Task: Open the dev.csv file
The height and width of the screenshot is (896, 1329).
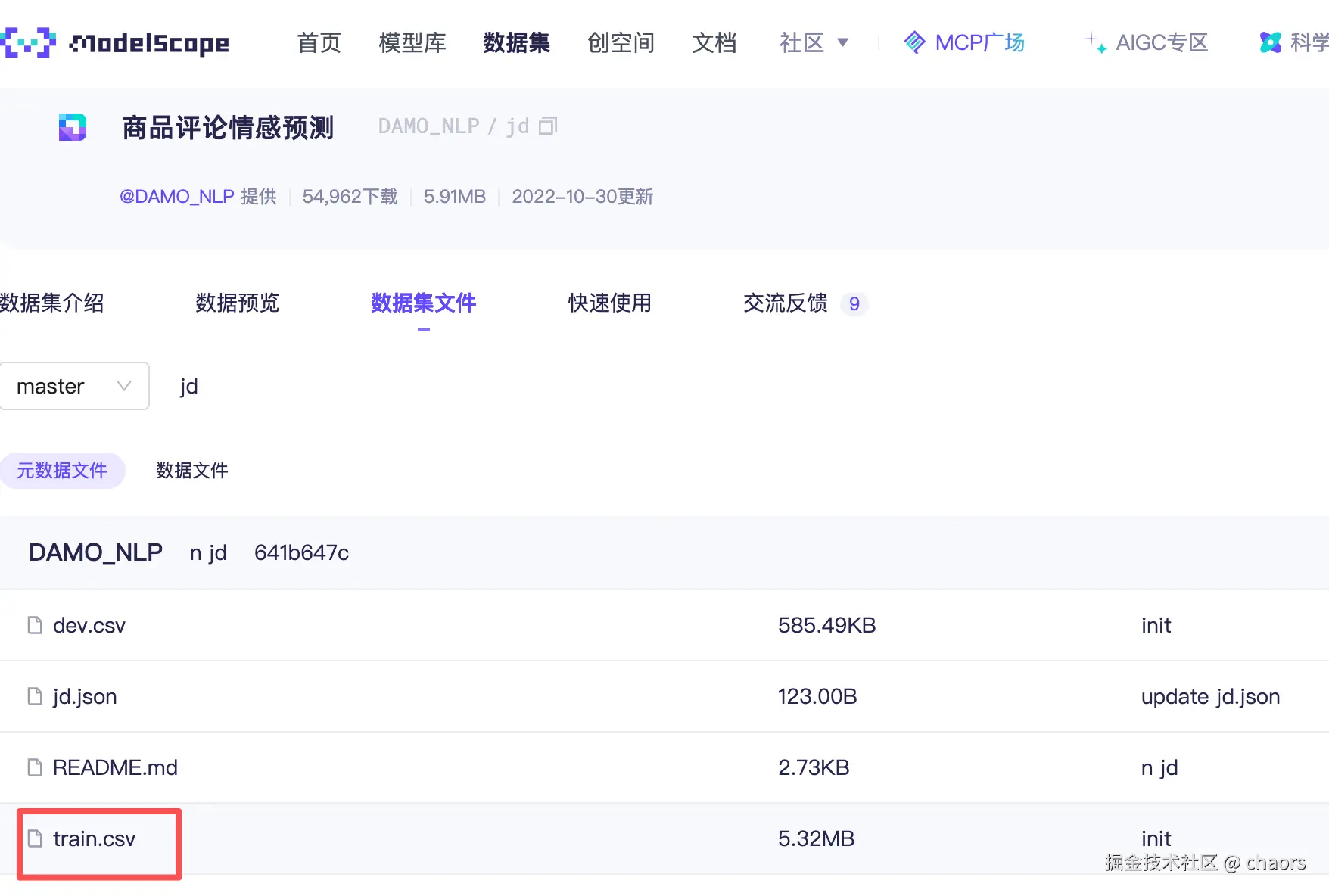Action: (x=89, y=625)
